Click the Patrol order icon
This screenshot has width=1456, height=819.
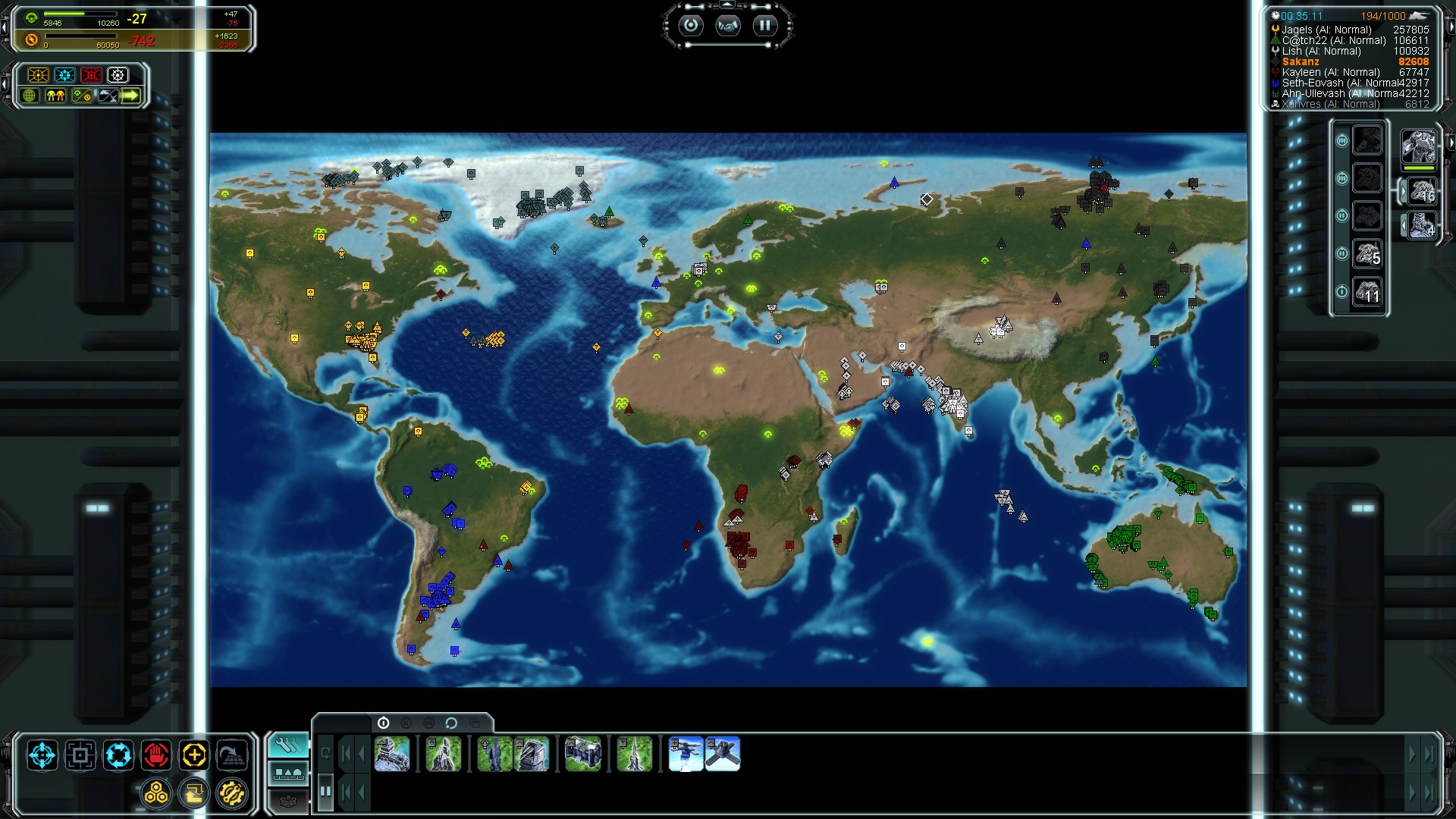point(118,755)
